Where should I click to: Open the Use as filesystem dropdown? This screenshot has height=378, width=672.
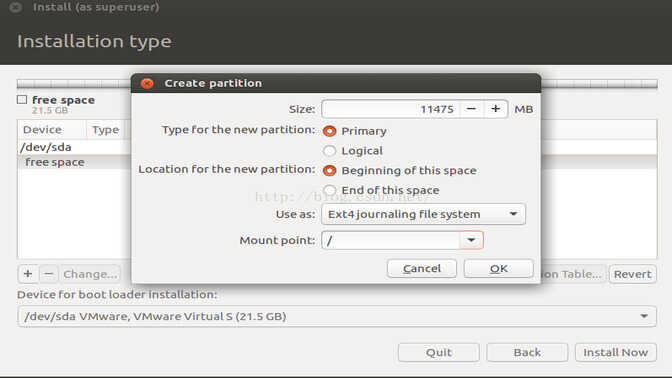pyautogui.click(x=423, y=214)
